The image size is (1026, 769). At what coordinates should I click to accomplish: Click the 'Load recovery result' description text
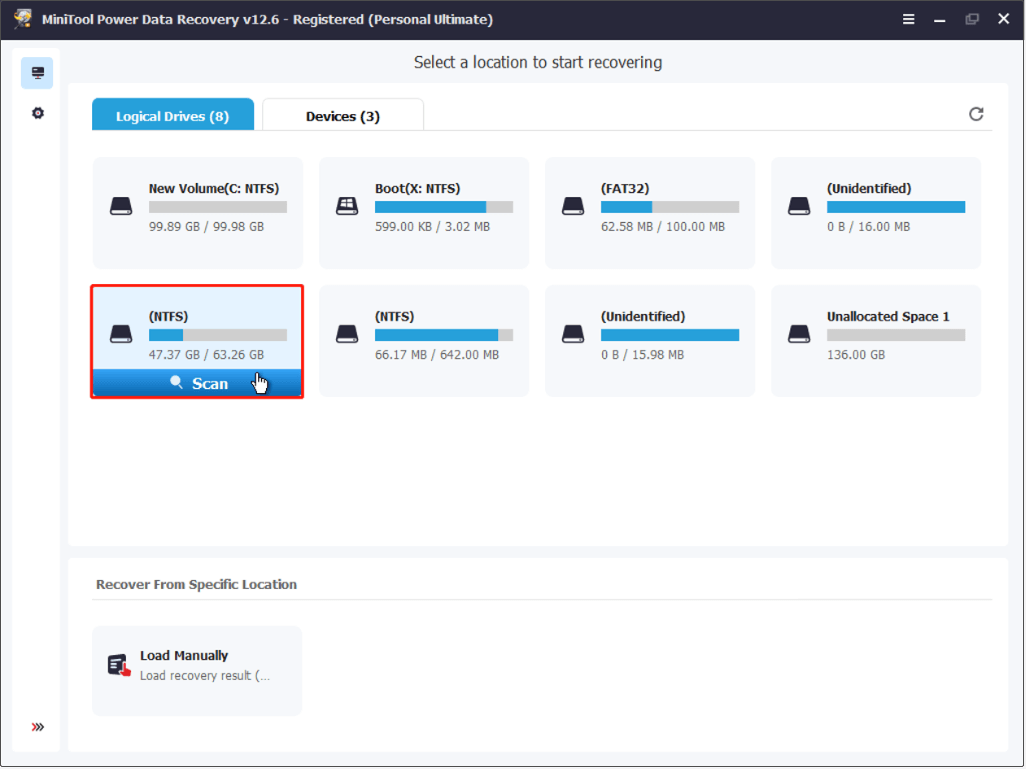click(x=205, y=675)
